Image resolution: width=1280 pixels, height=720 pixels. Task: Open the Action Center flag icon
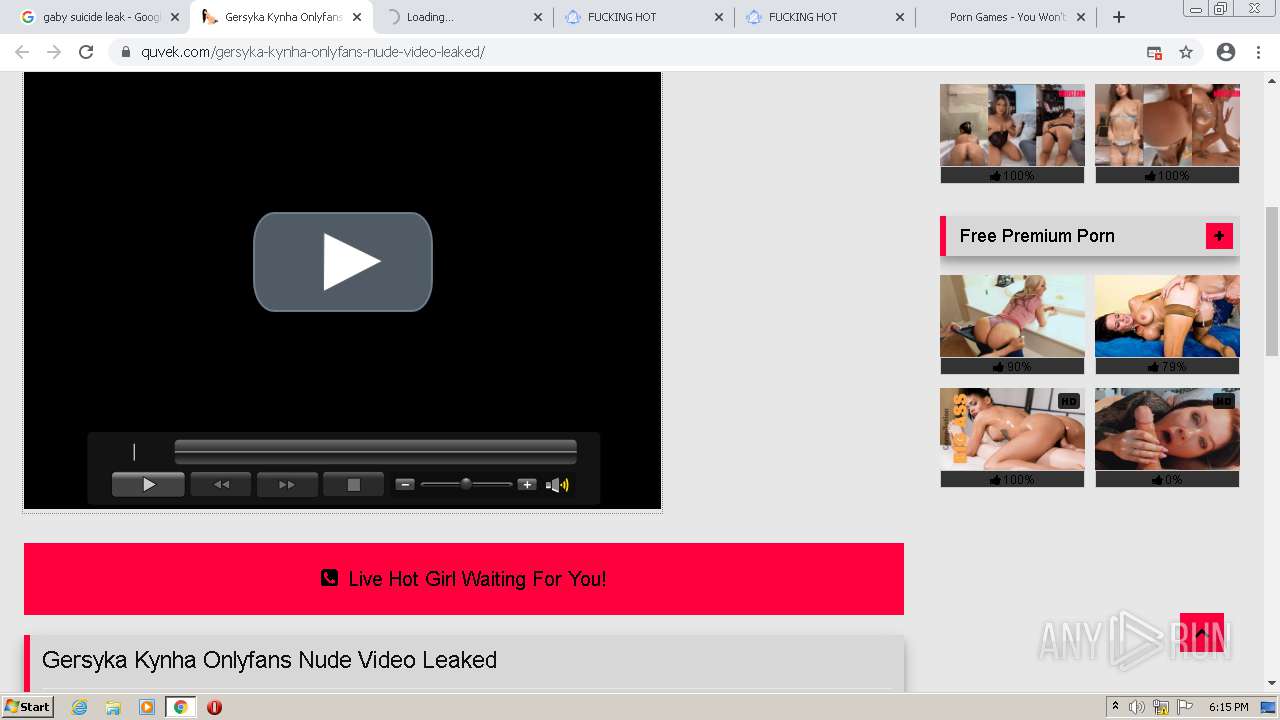pos(1185,707)
